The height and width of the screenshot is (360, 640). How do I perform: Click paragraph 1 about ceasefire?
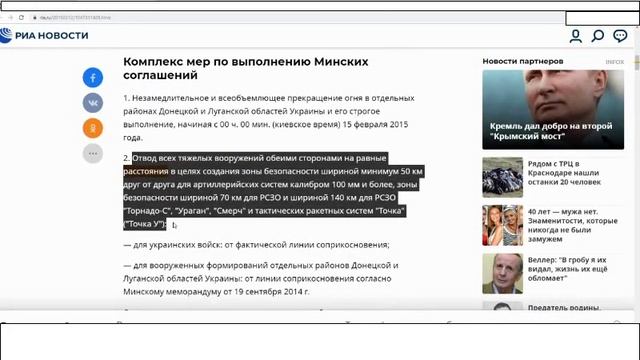[x=269, y=118]
